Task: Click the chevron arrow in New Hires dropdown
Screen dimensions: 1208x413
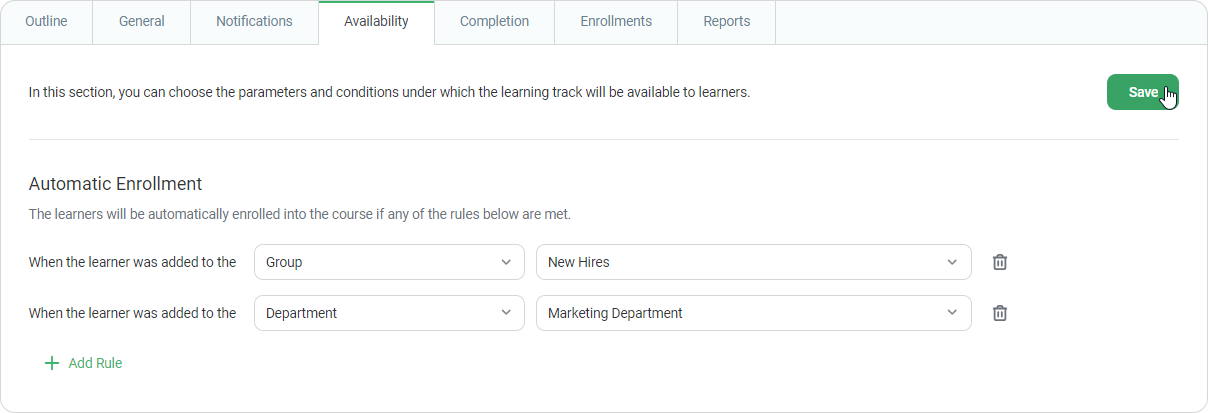Action: [952, 262]
